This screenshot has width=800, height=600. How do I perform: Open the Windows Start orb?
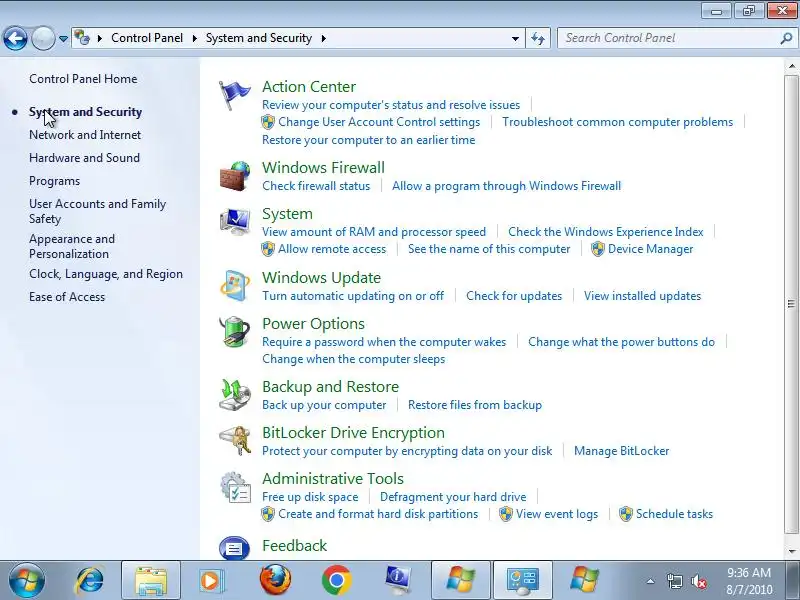click(26, 580)
